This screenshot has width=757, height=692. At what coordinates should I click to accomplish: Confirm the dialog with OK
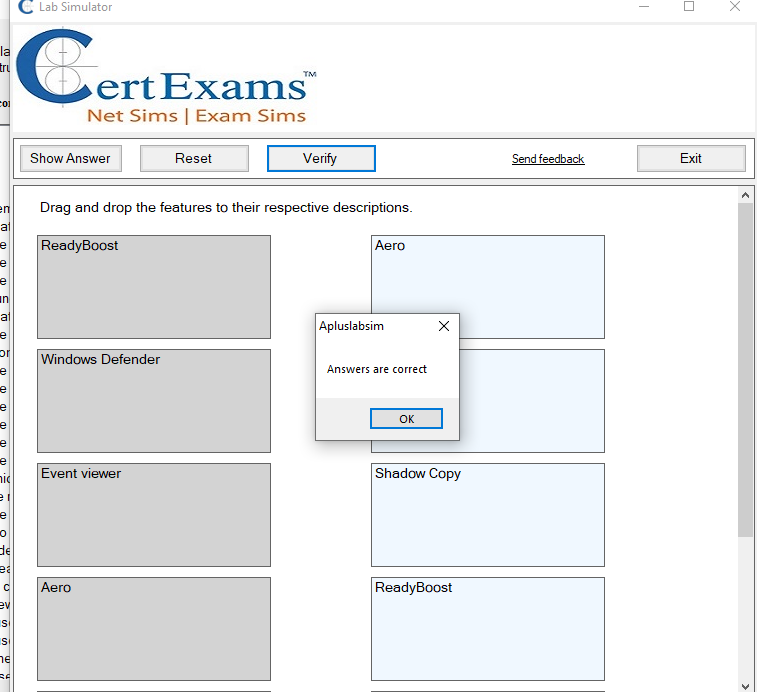click(406, 419)
